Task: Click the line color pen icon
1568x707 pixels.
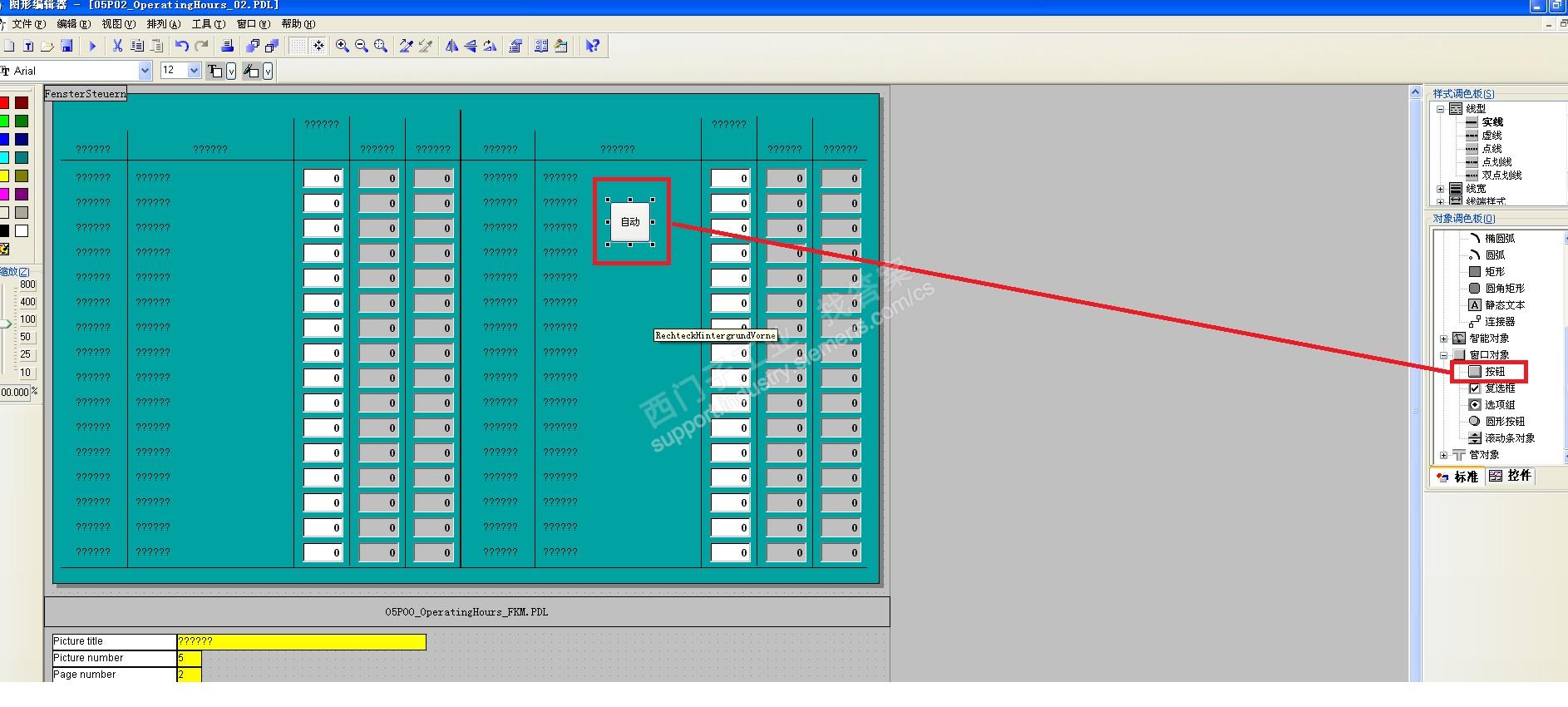Action: pos(251,72)
